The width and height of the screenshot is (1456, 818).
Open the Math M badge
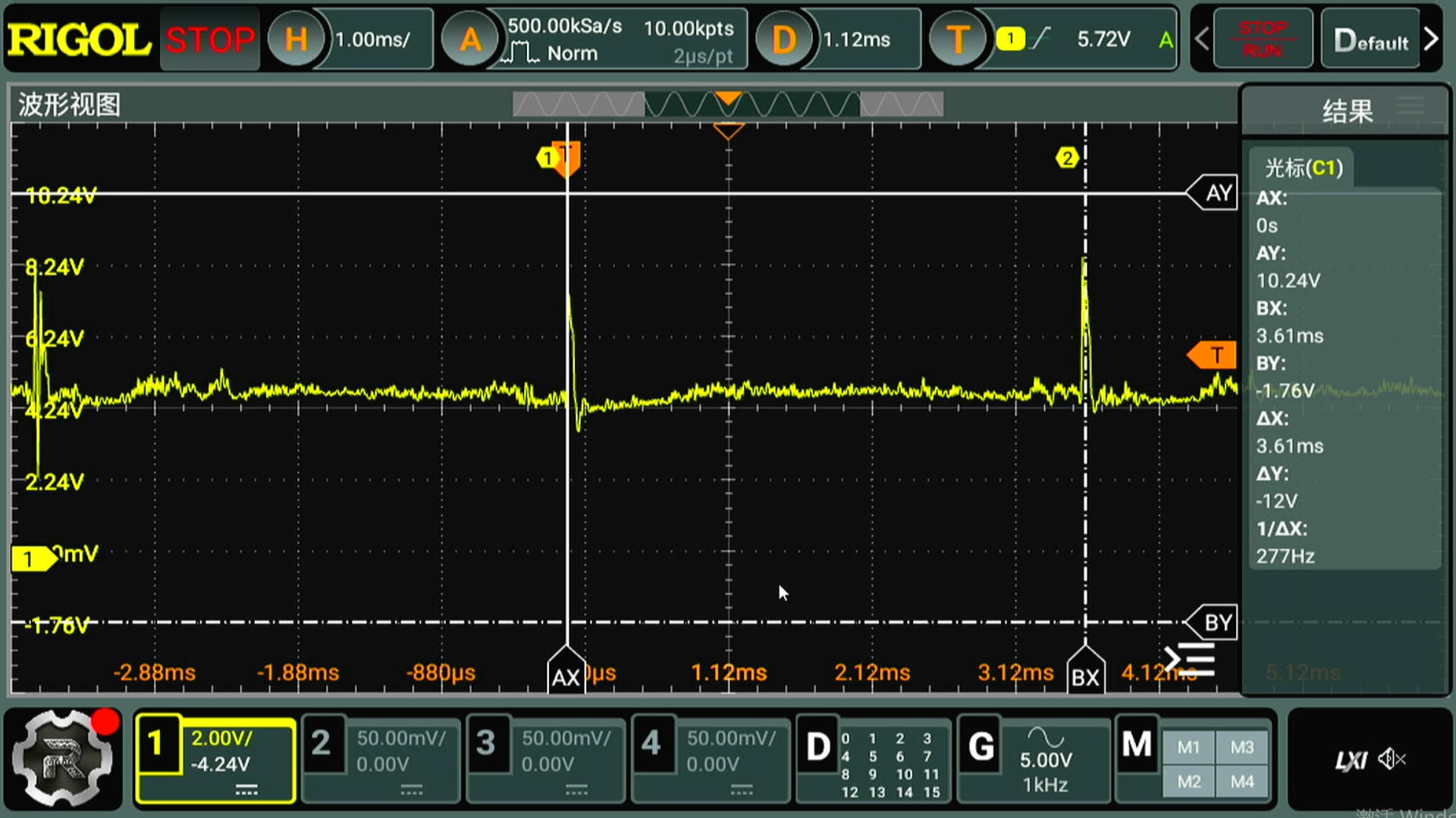(1137, 746)
